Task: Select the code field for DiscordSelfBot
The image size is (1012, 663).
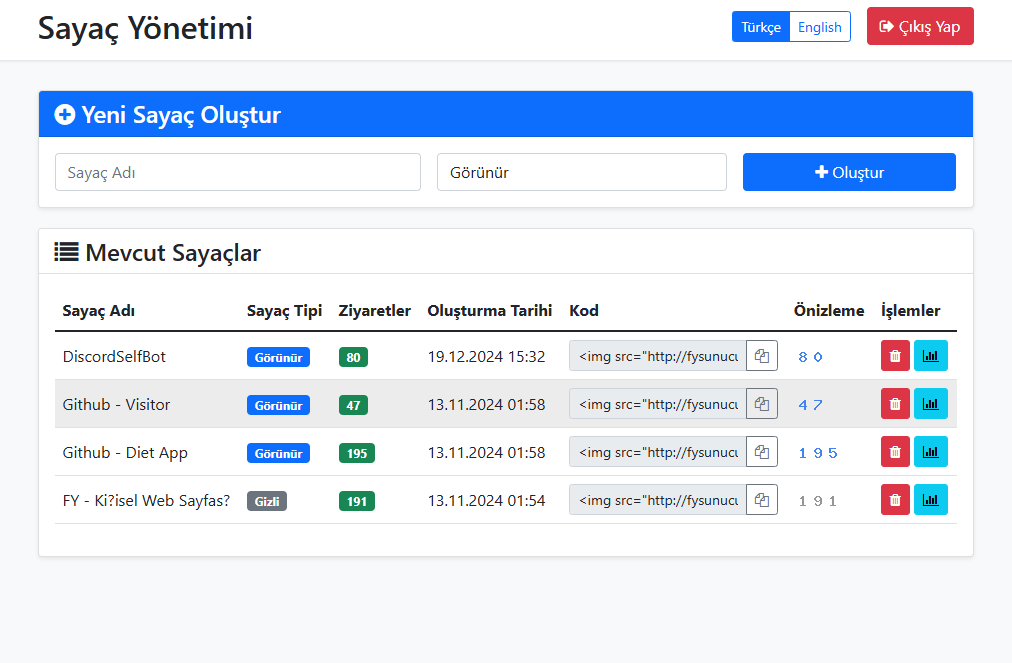Action: [658, 356]
